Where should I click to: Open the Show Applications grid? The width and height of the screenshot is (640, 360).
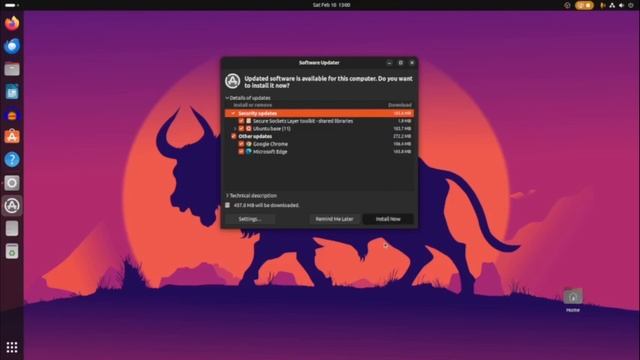pos(12,347)
